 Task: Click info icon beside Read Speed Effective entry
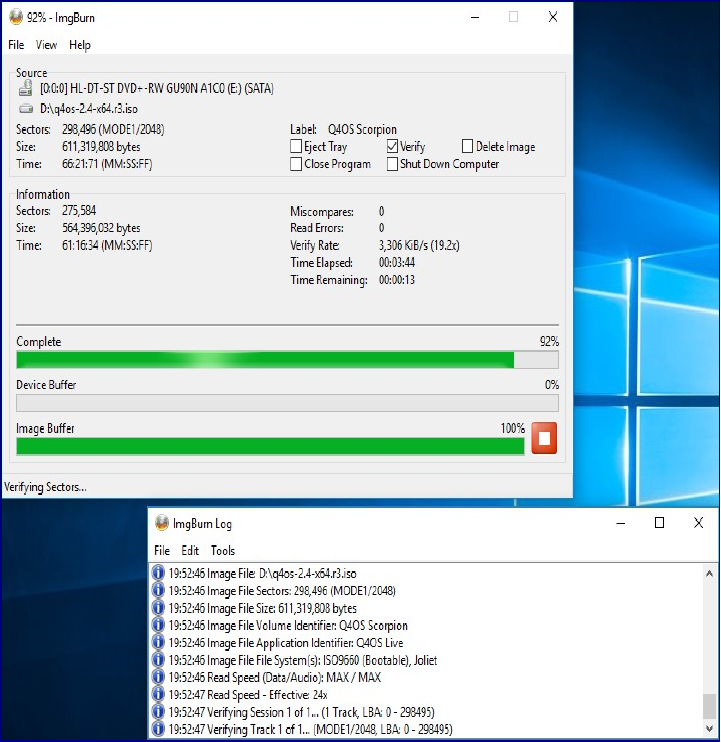tap(158, 694)
